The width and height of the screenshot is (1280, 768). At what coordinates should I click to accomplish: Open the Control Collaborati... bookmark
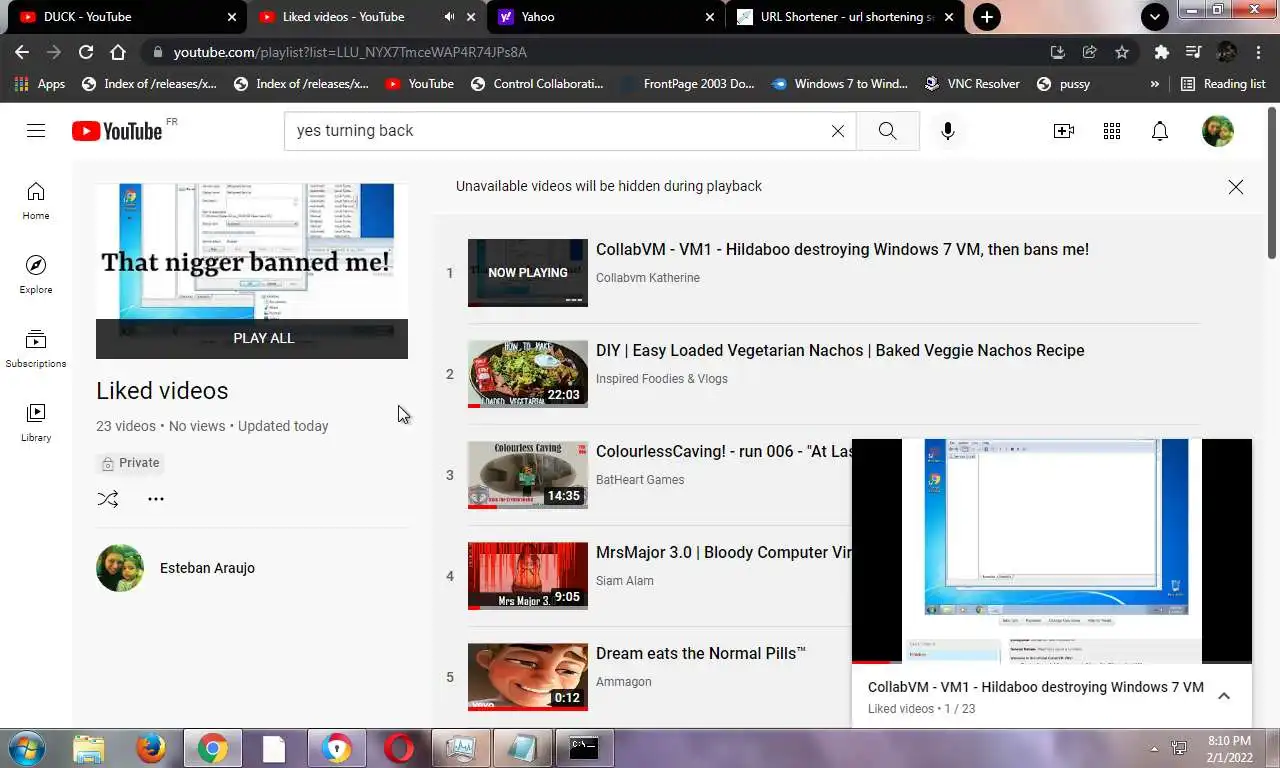click(537, 84)
